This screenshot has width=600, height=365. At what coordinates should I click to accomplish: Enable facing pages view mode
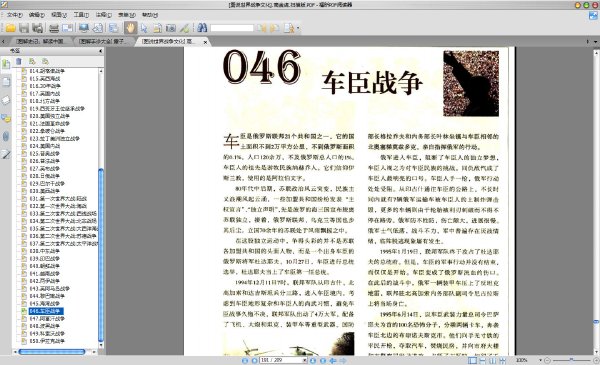pyautogui.click(x=493, y=360)
